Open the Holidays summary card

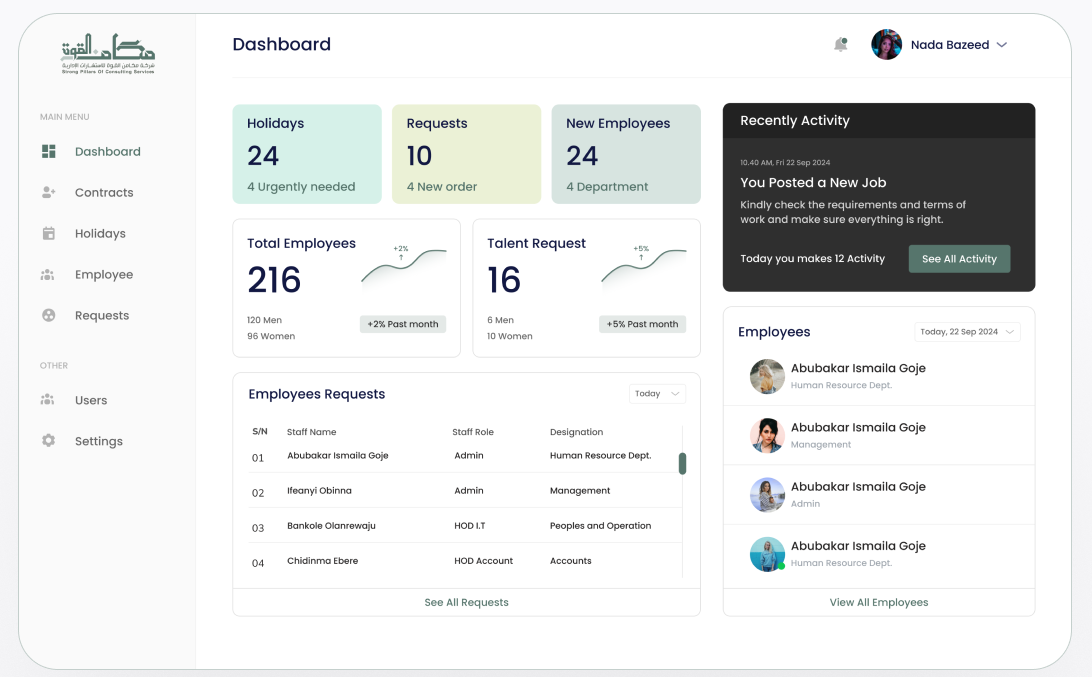coord(306,154)
